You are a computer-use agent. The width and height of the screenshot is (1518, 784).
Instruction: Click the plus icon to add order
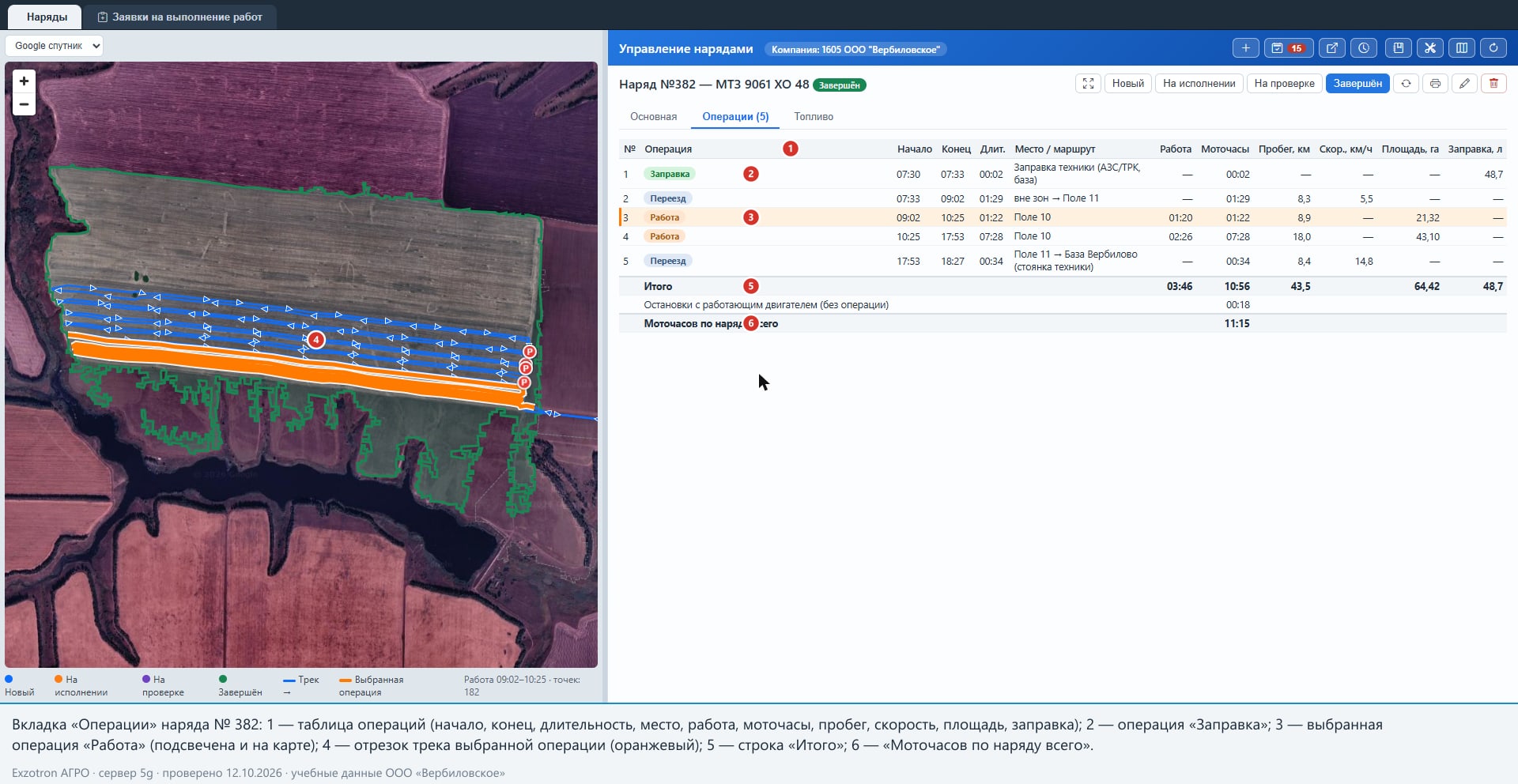coord(1245,48)
